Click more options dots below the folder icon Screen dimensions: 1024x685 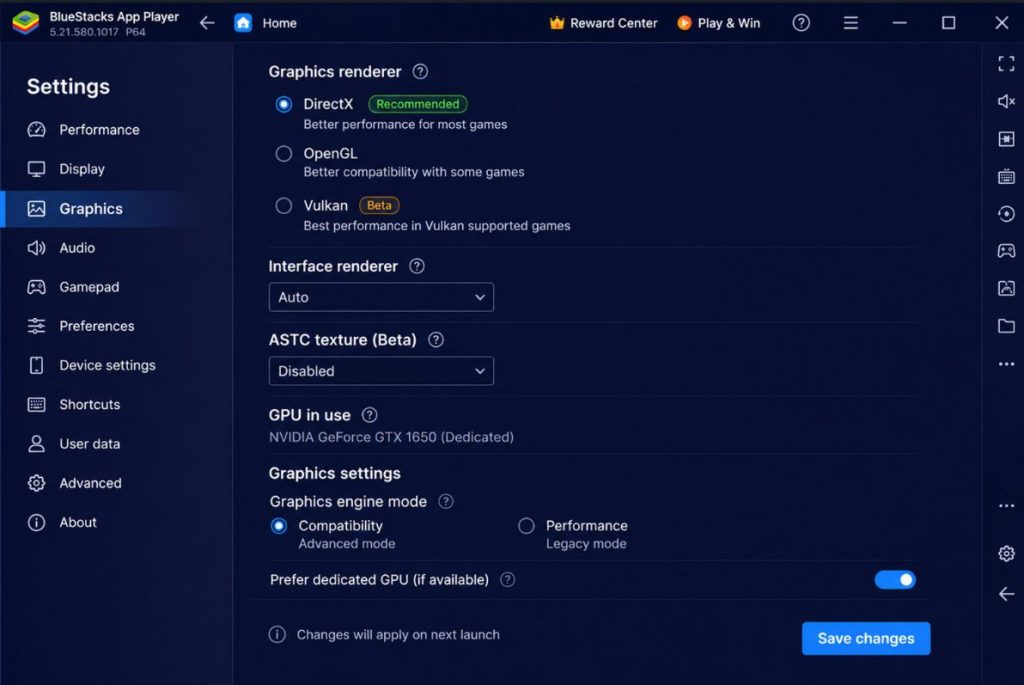pyautogui.click(x=1006, y=364)
